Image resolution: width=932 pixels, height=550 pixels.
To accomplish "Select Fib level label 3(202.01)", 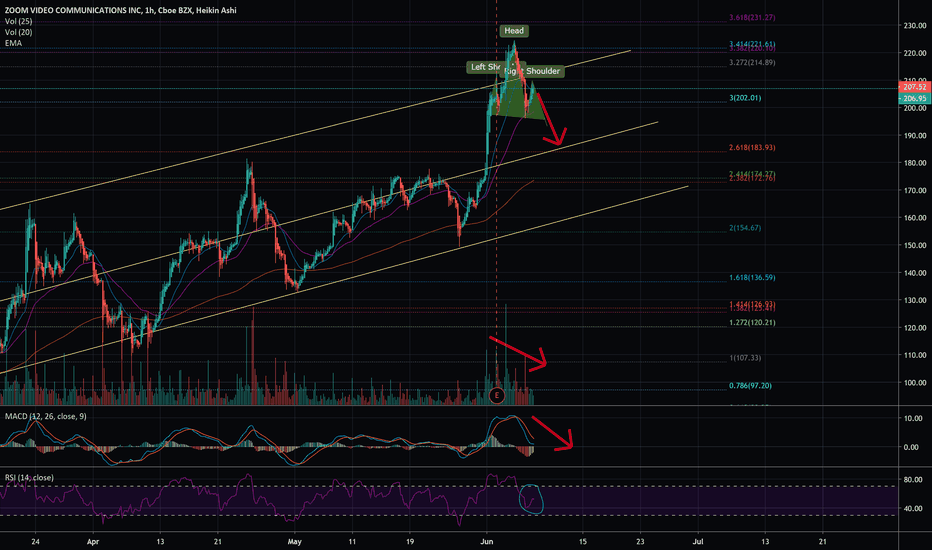I will pyautogui.click(x=745, y=98).
